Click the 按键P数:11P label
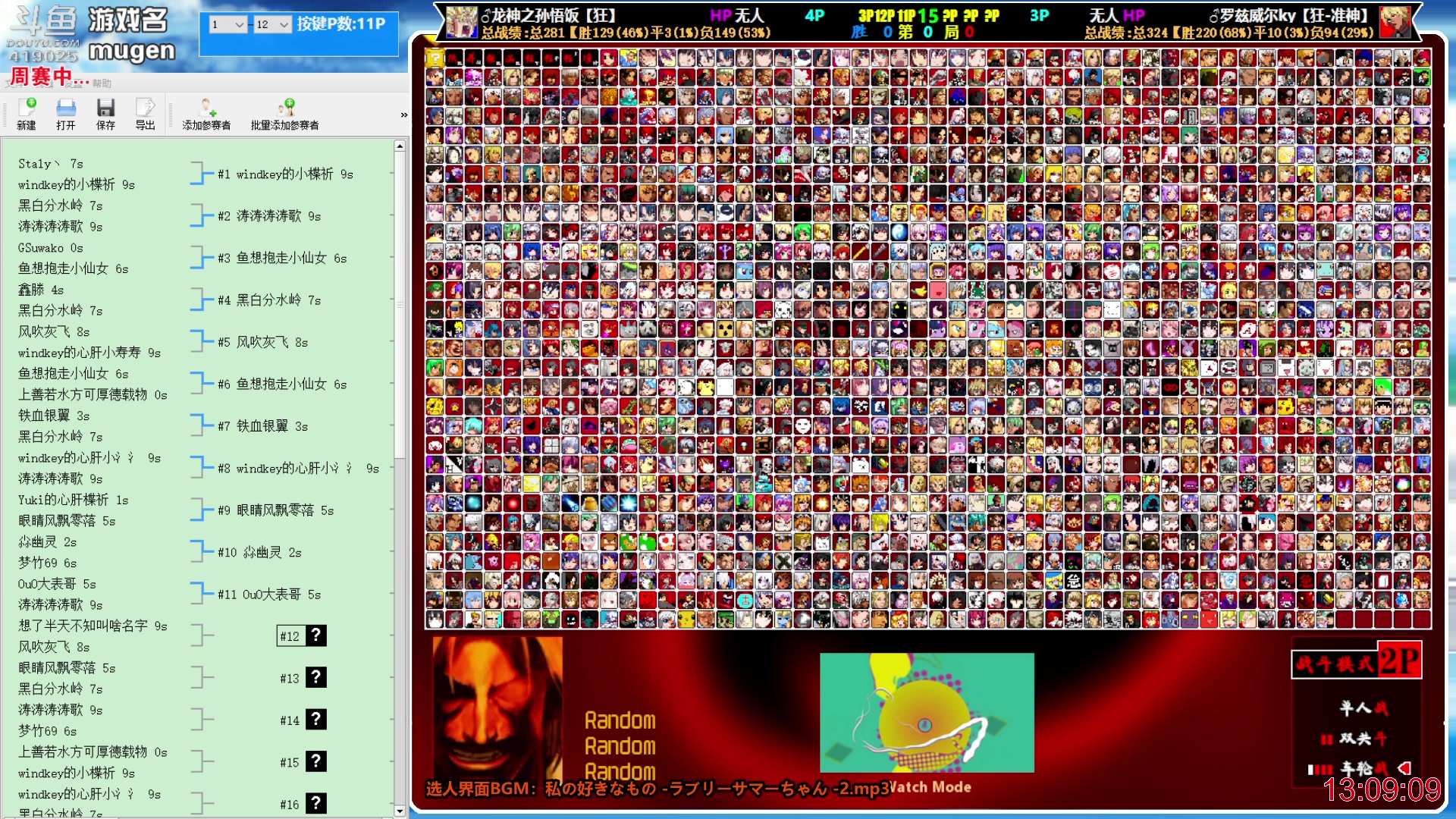The height and width of the screenshot is (819, 1456). tap(341, 24)
